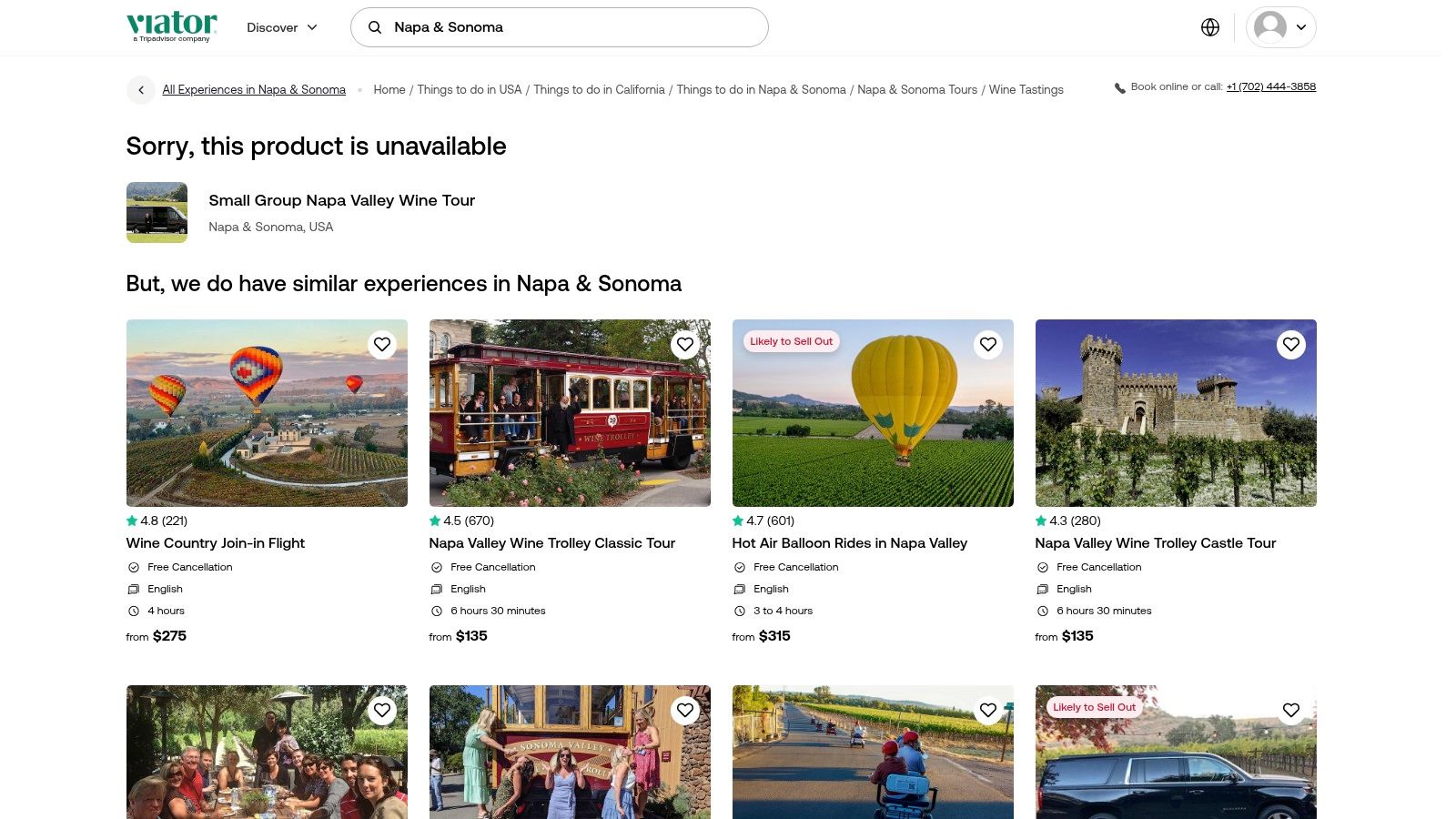Click the Small Group Napa Valley Wine Tour thumbnail
Screen dimensions: 1456x819
coord(157,212)
